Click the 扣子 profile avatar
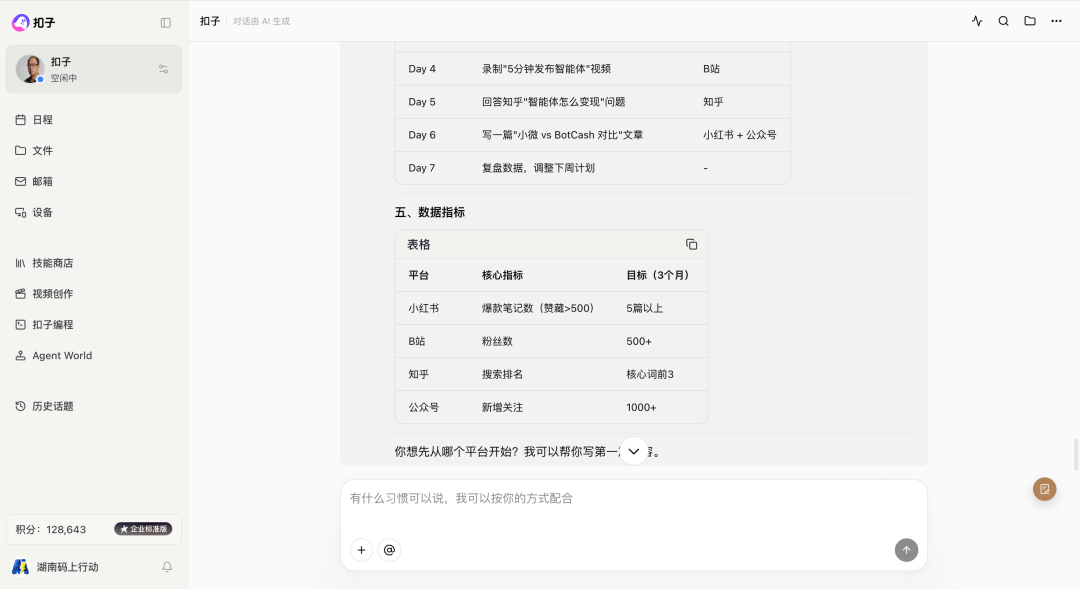Image resolution: width=1080 pixels, height=589 pixels. point(30,69)
